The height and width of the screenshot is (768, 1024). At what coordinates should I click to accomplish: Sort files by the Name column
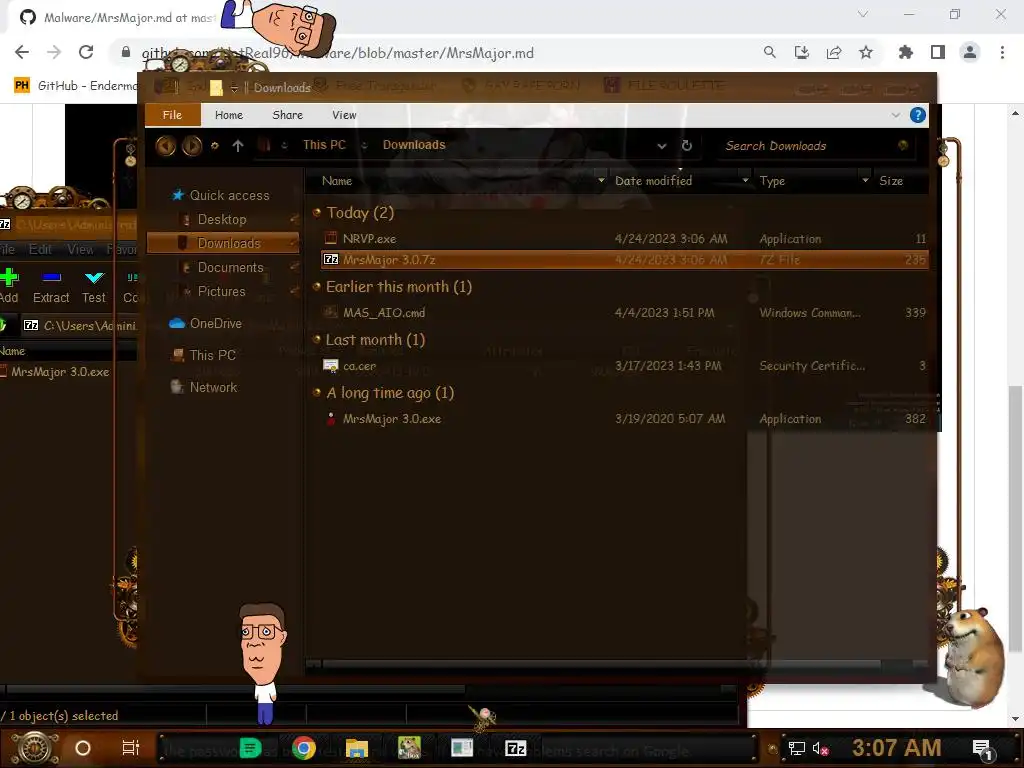point(337,181)
